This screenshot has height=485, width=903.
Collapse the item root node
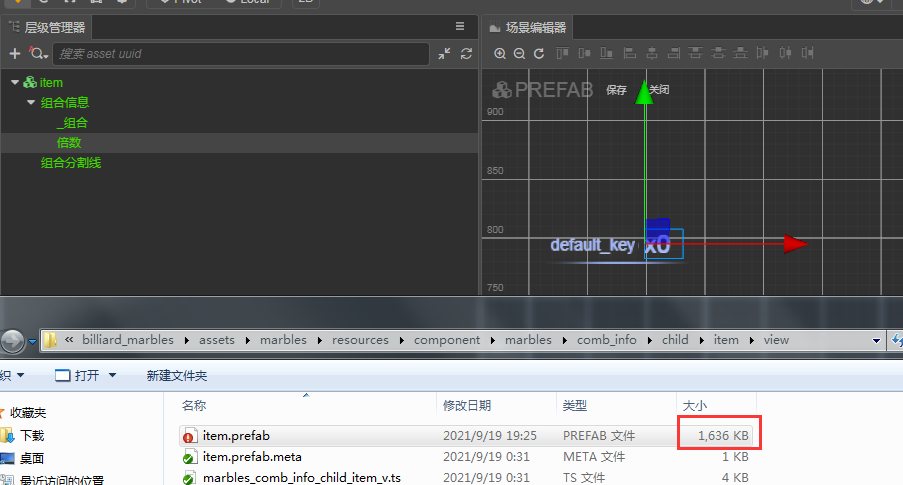15,82
